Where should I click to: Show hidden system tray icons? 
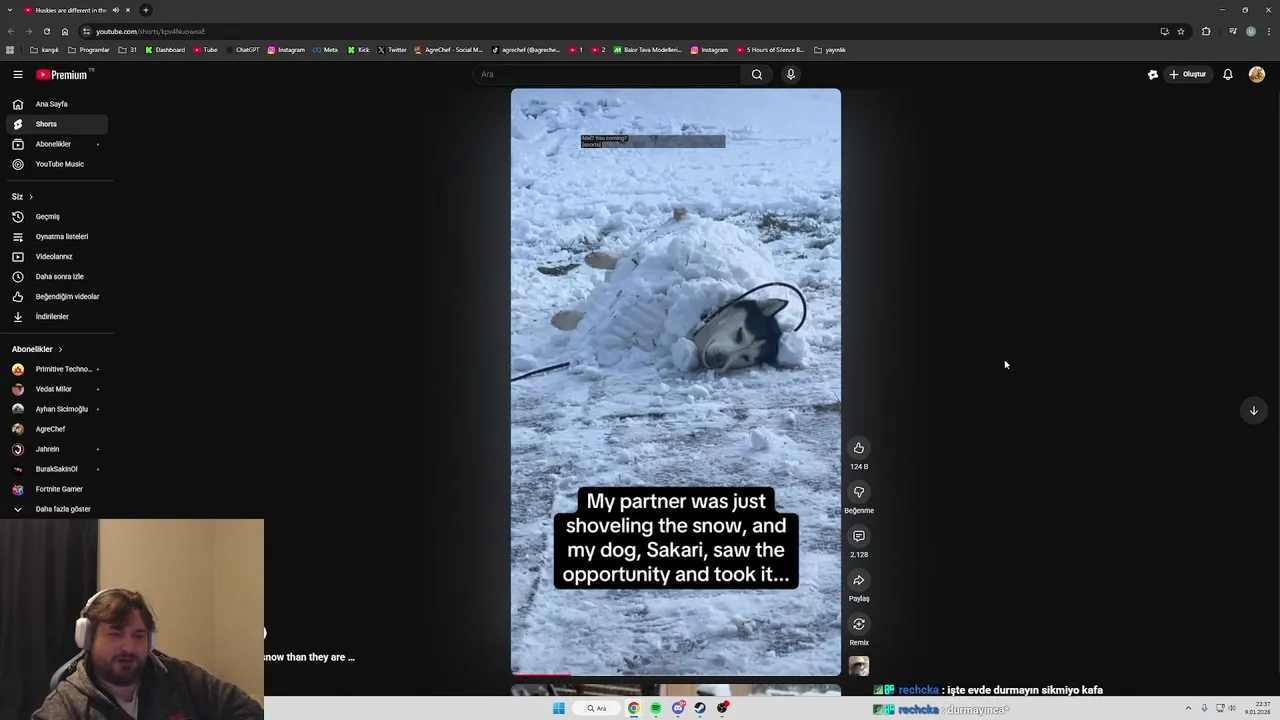click(x=1188, y=708)
